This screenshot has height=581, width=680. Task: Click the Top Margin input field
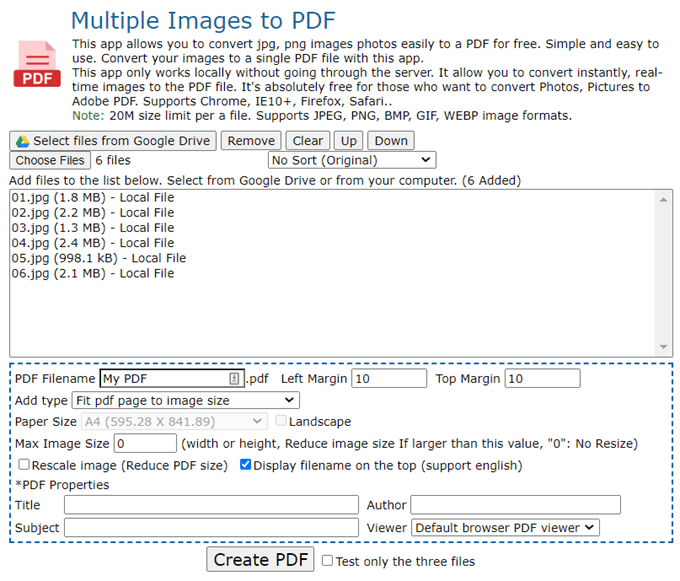click(x=542, y=379)
